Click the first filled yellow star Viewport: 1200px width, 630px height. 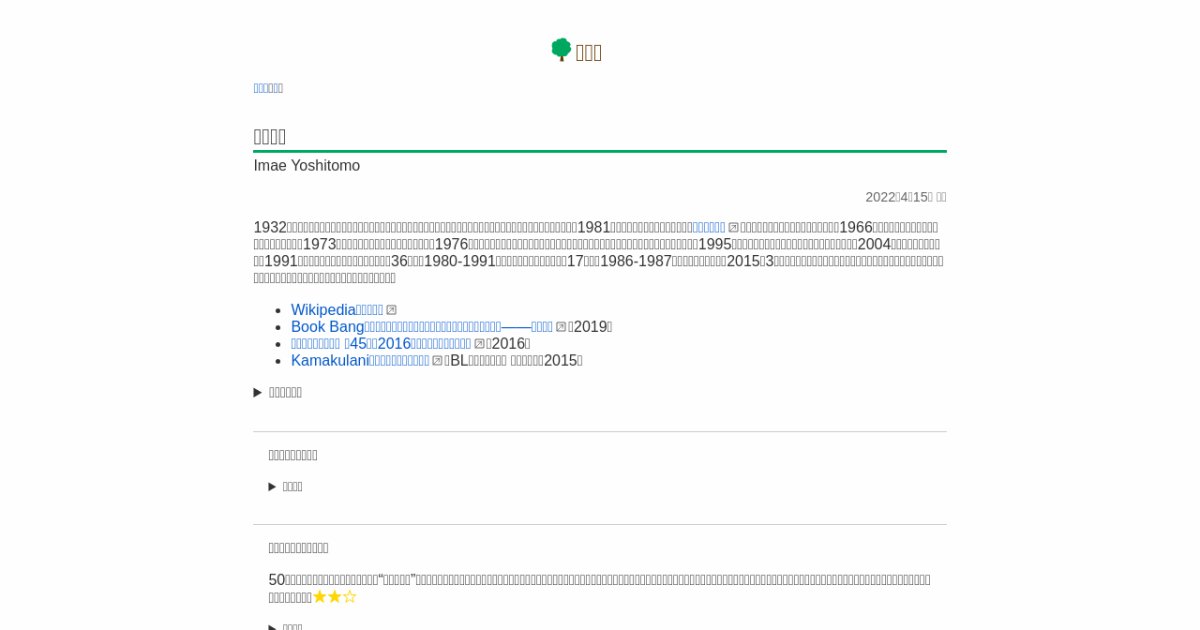click(x=320, y=597)
